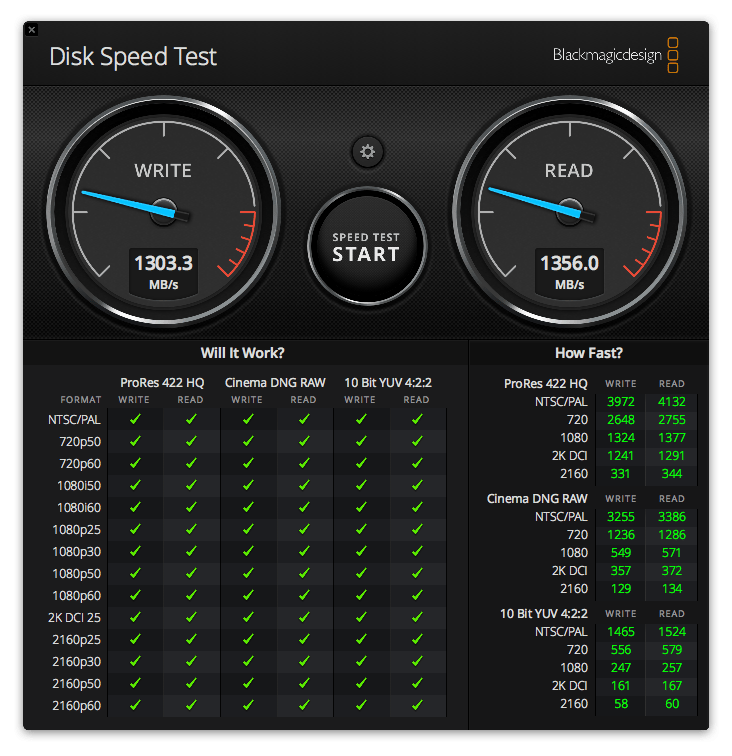The width and height of the screenshot is (732, 756).
Task: Click ProRes NTSC/PAL write value 3972
Action: pos(621,402)
